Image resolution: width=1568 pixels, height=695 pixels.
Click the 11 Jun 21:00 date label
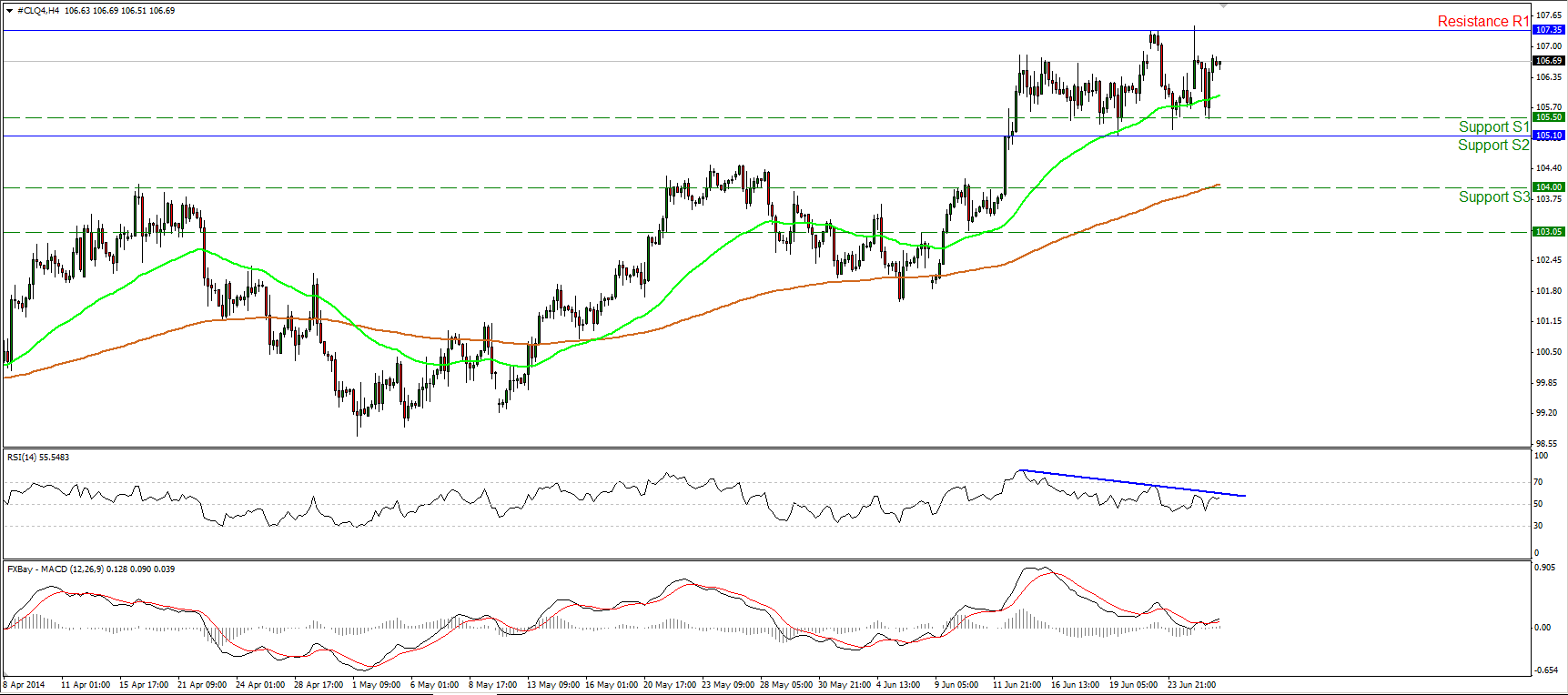coord(1017,685)
